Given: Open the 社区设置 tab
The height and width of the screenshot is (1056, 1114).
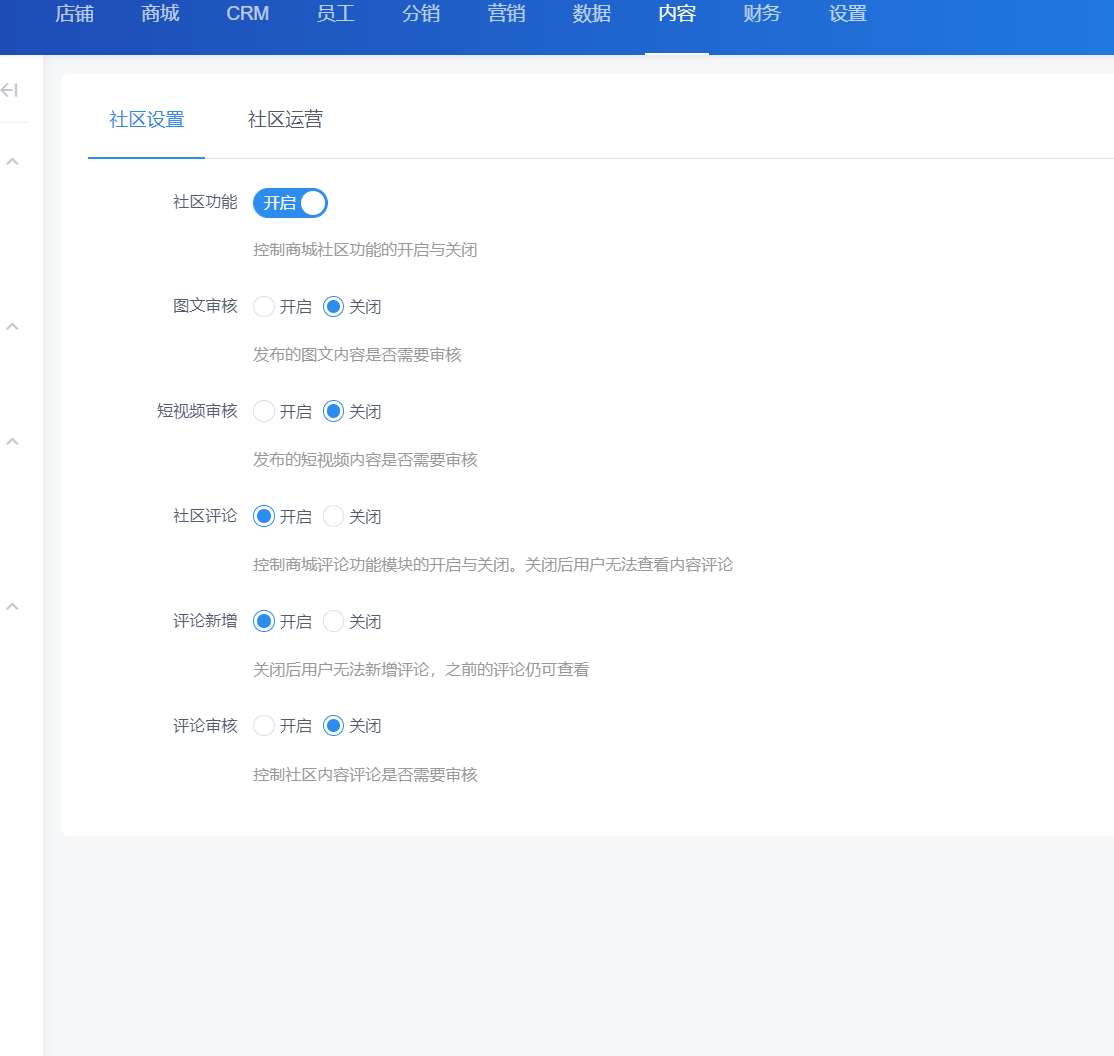Looking at the screenshot, I should [x=147, y=120].
